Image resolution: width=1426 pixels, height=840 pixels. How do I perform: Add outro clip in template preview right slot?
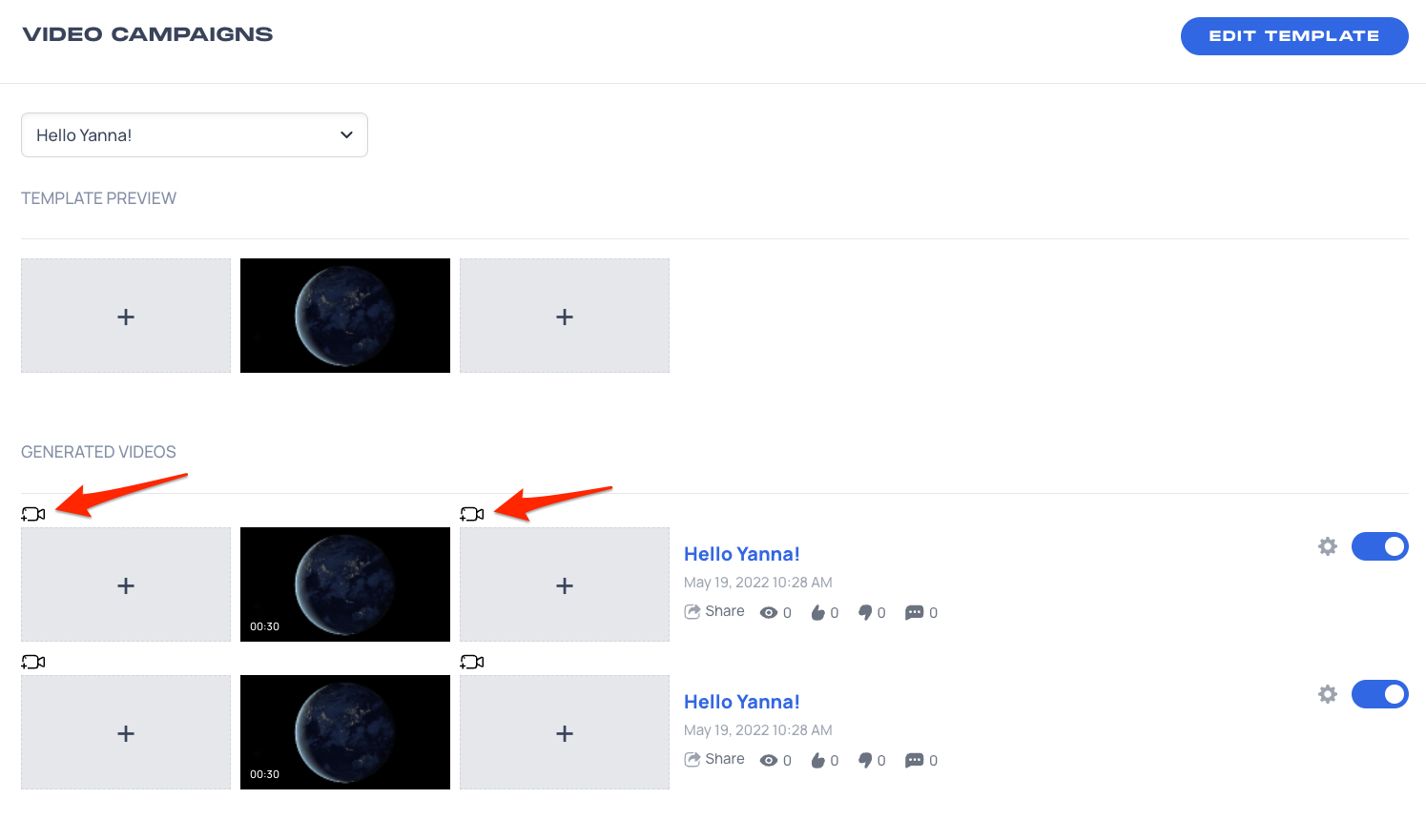tap(565, 316)
